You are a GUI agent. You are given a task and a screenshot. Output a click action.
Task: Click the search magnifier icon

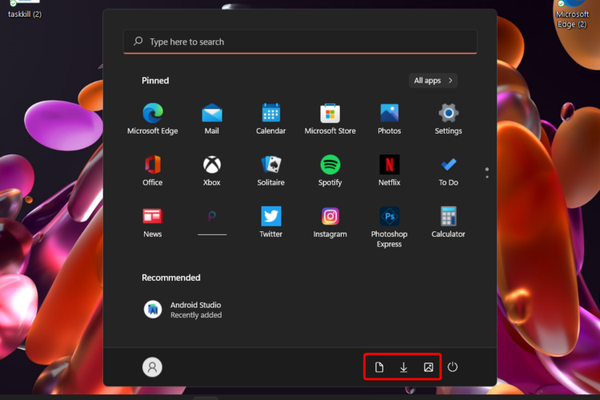click(138, 41)
